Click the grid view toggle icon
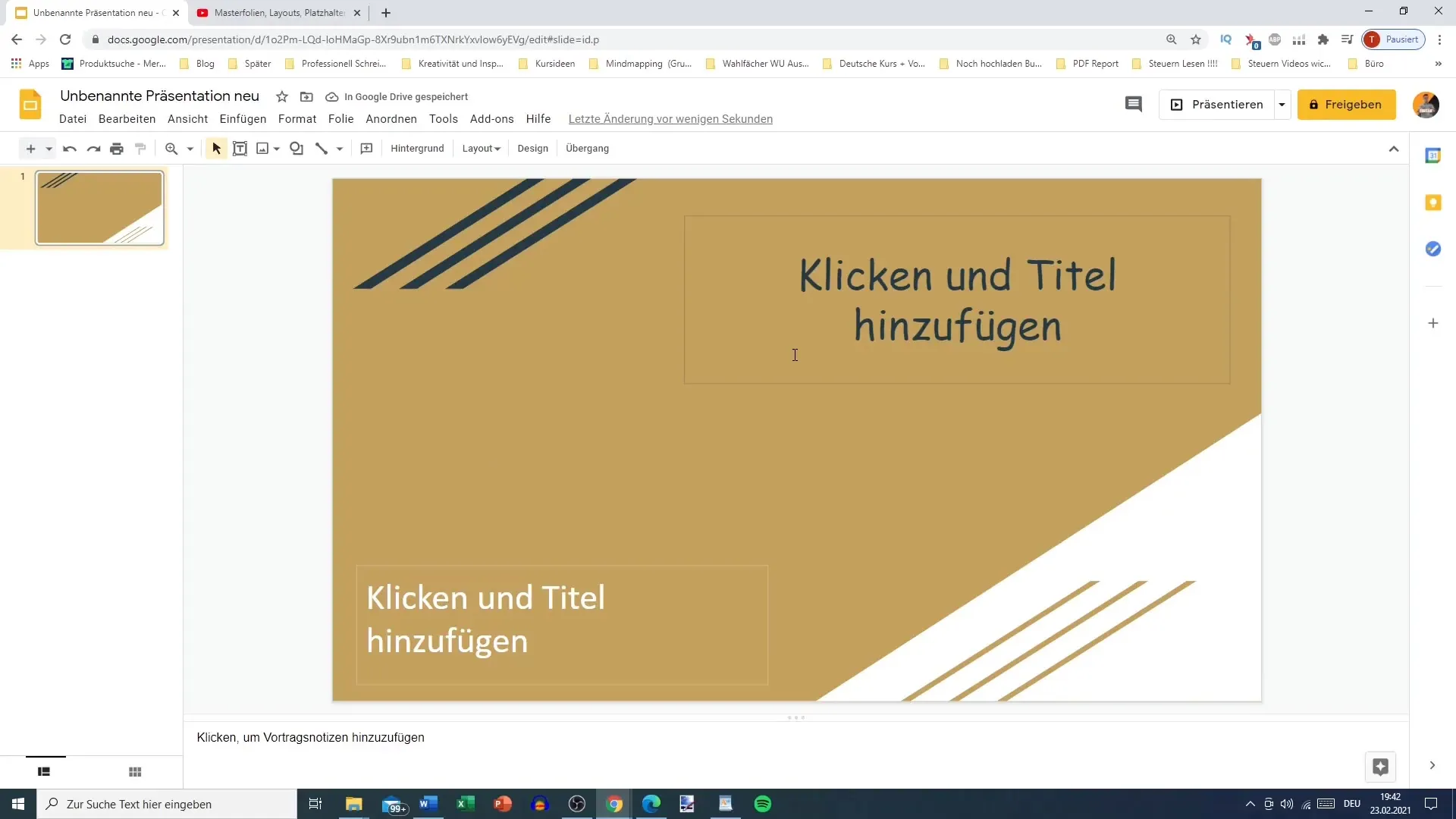This screenshot has width=1456, height=819. coord(135,771)
